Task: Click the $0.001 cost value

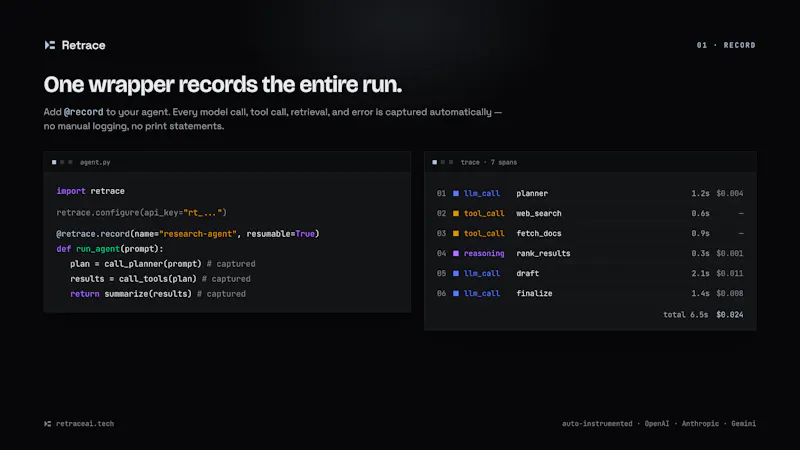Action: pyautogui.click(x=730, y=253)
